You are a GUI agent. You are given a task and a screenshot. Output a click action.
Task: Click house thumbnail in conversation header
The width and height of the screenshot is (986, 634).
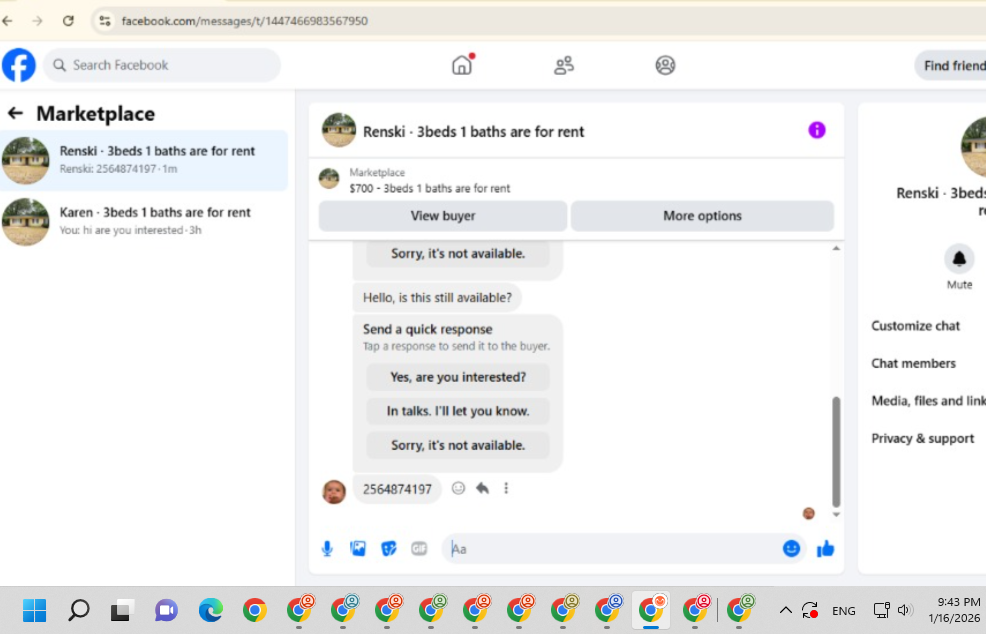tap(339, 130)
